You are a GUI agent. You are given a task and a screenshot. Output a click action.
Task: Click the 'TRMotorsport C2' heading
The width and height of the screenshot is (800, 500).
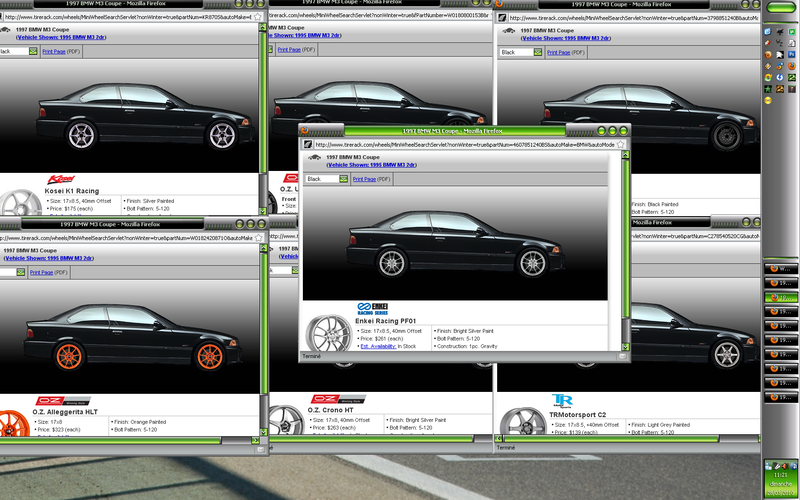[578, 415]
